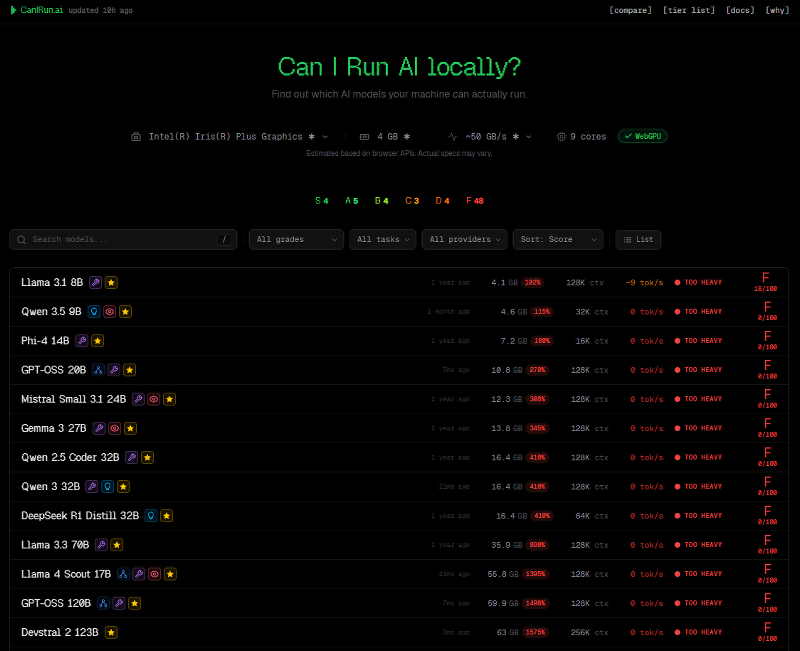Viewport: 800px width, 651px height.
Task: Click the vision eye icon on Llama 4 Scout 17B
Action: (155, 574)
